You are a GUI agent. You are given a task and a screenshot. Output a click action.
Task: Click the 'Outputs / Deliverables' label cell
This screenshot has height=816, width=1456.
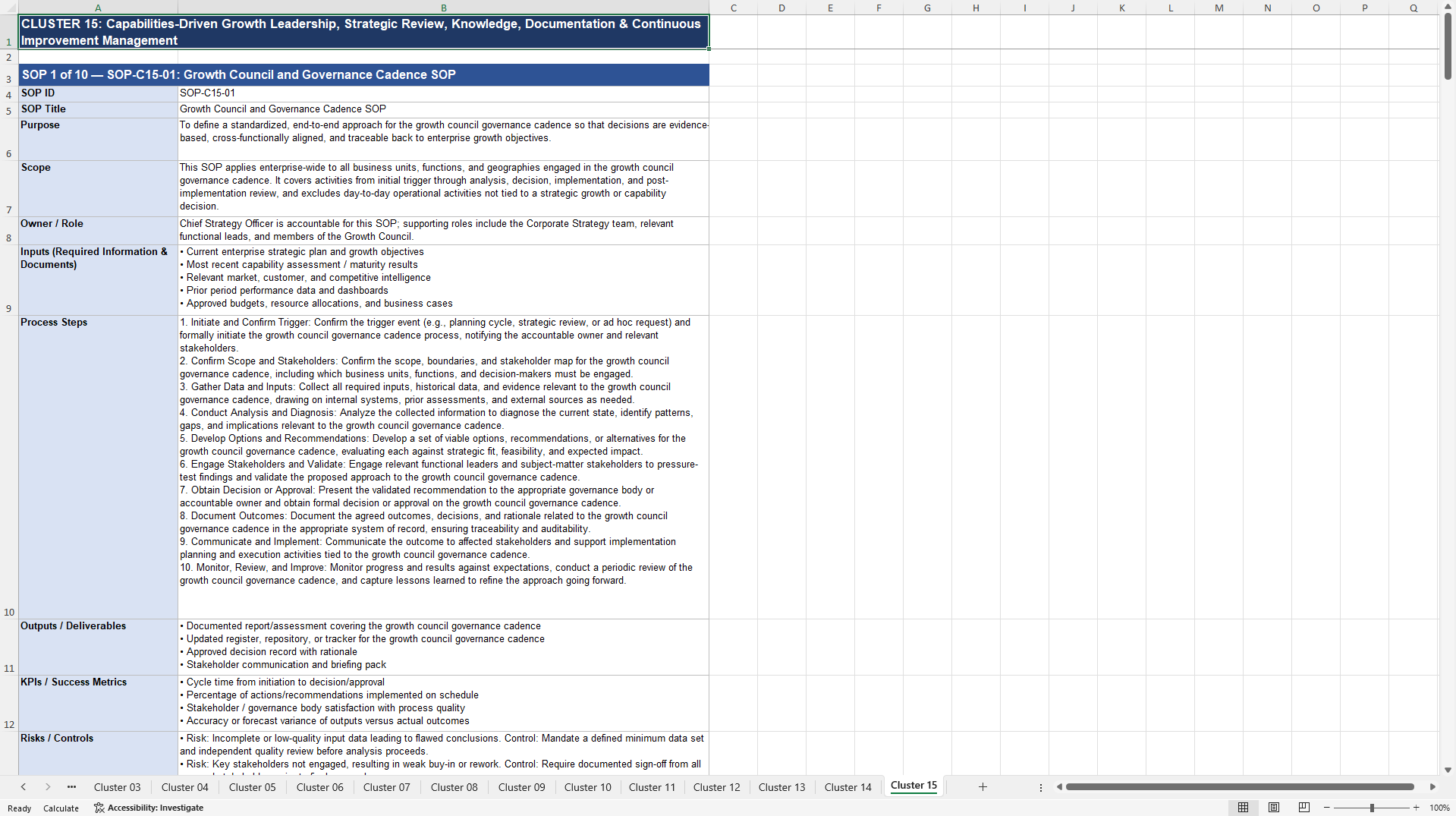(98, 647)
